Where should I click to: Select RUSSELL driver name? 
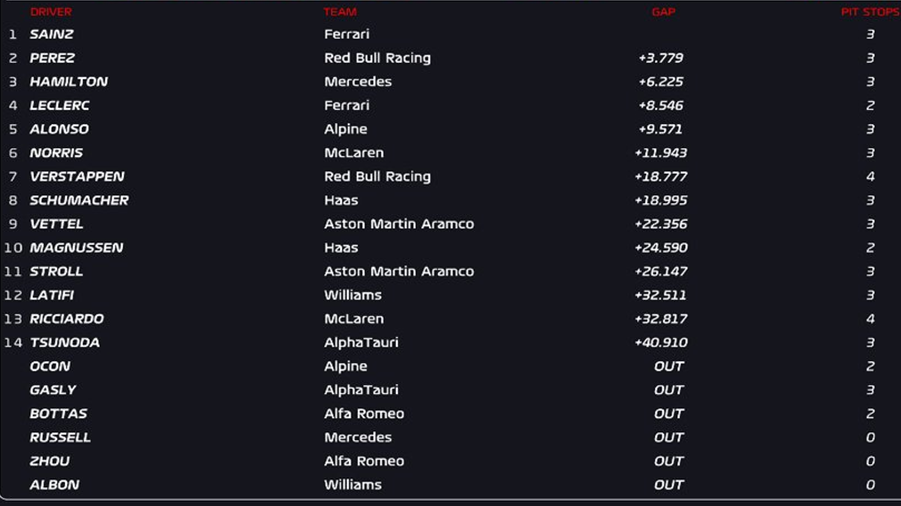[x=60, y=438]
